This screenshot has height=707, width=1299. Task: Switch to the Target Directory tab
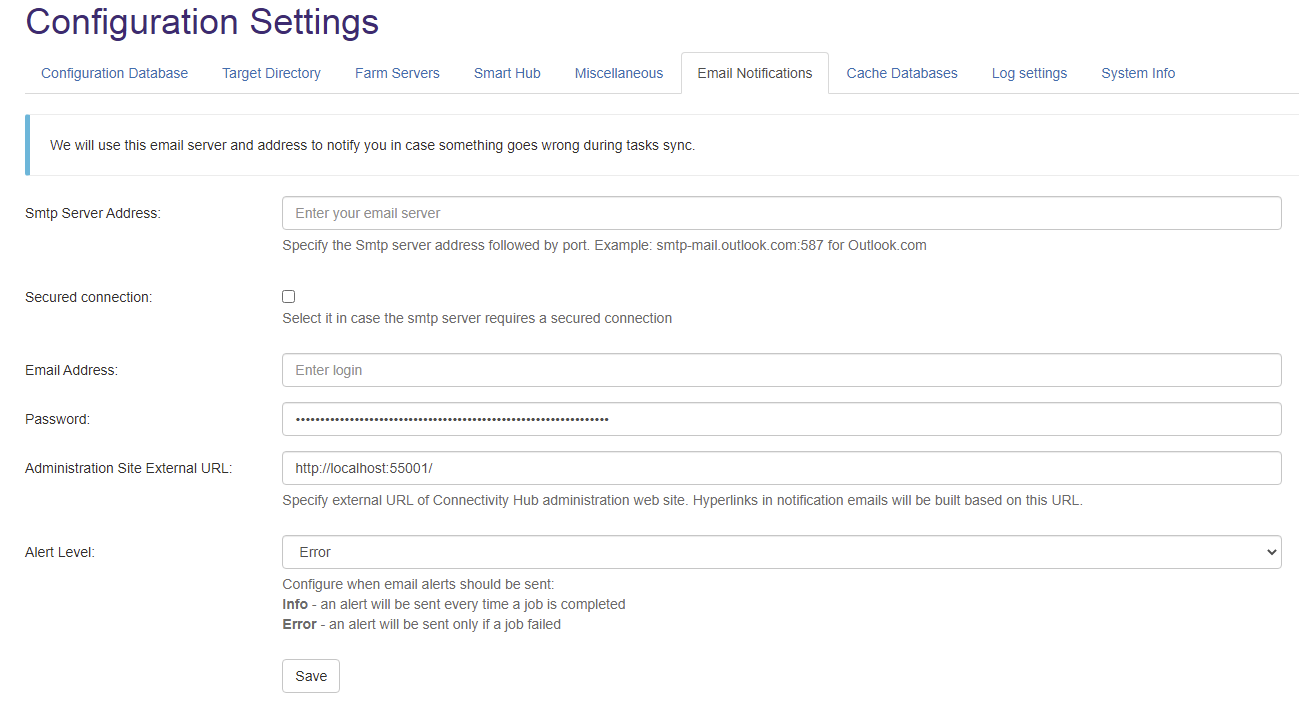[x=271, y=73]
